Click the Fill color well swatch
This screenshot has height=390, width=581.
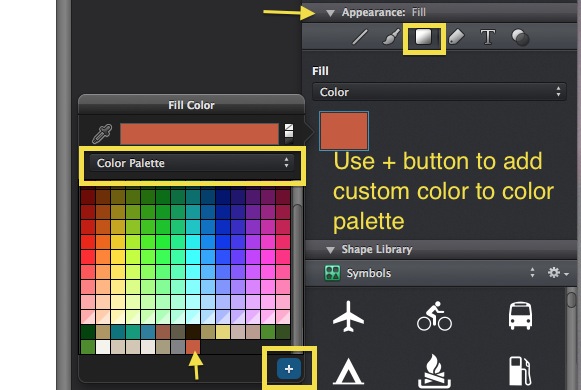click(344, 131)
